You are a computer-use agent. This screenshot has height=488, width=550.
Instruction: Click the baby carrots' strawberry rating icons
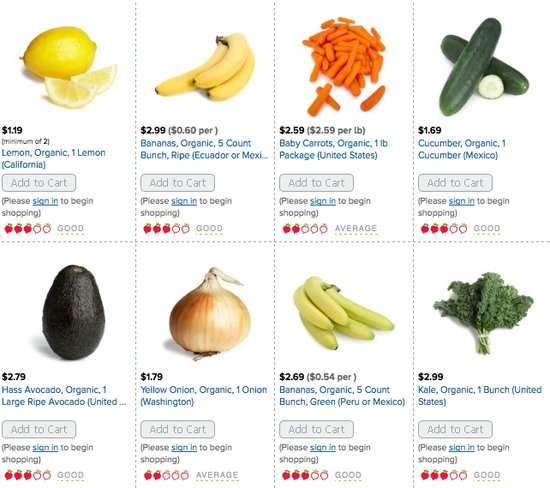(x=305, y=229)
